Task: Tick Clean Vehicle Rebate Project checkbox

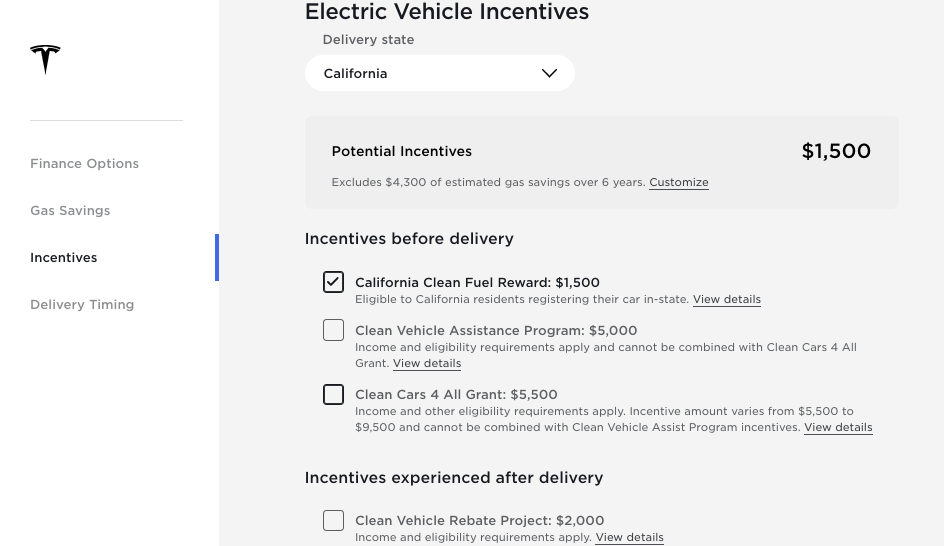Action: 333,520
